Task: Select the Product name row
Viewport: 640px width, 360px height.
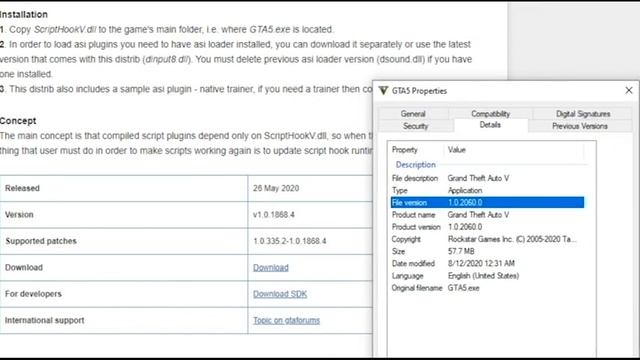Action: pyautogui.click(x=487, y=215)
